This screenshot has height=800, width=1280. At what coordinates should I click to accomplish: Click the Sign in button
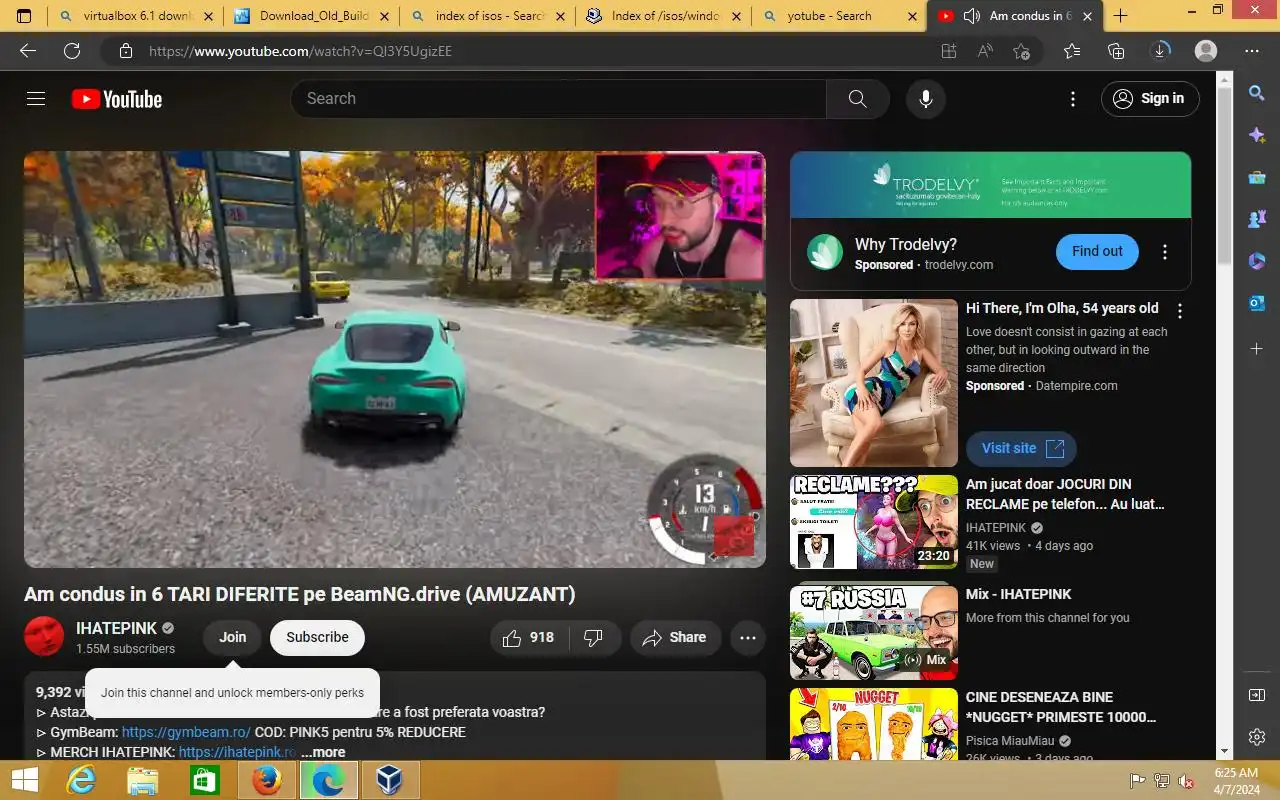[x=1150, y=99]
